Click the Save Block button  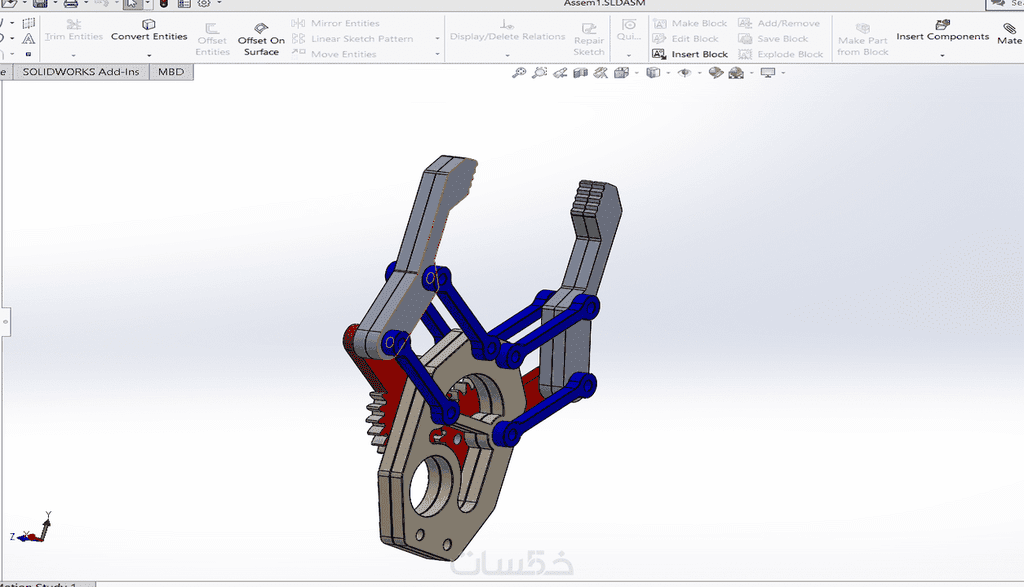click(773, 39)
